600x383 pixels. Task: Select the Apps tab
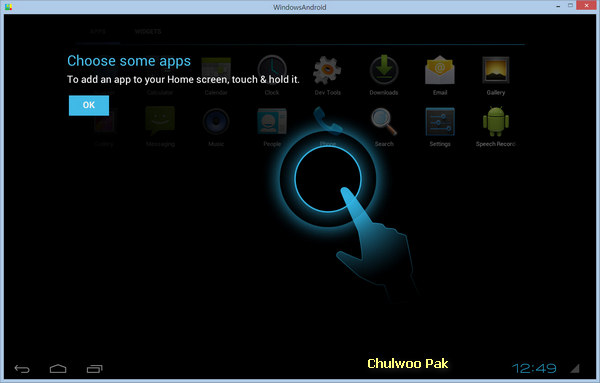coord(98,31)
